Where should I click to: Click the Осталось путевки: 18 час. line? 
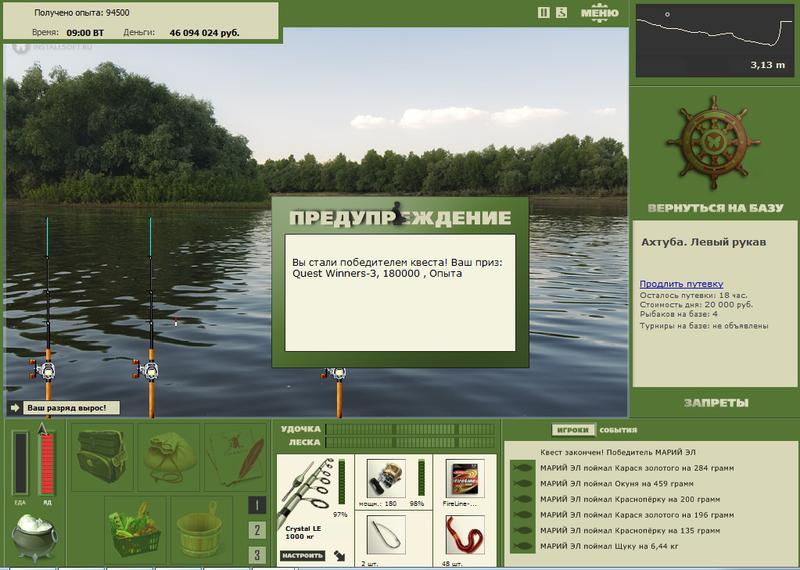pyautogui.click(x=693, y=295)
